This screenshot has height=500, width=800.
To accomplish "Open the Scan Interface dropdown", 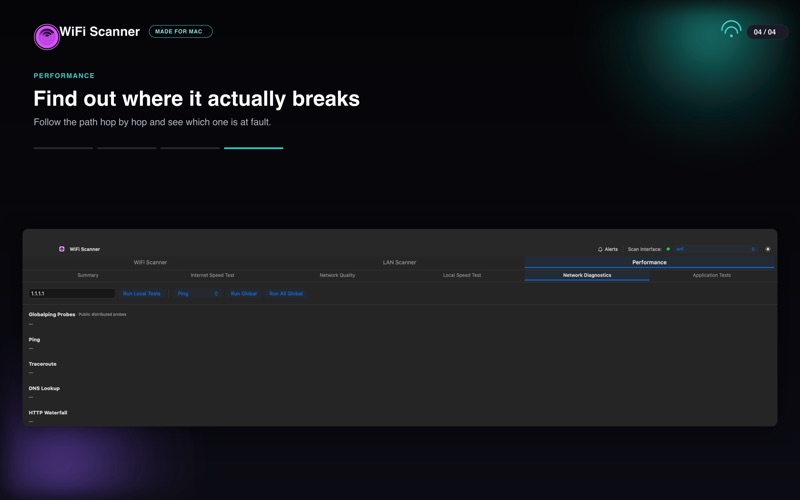I will pyautogui.click(x=715, y=249).
